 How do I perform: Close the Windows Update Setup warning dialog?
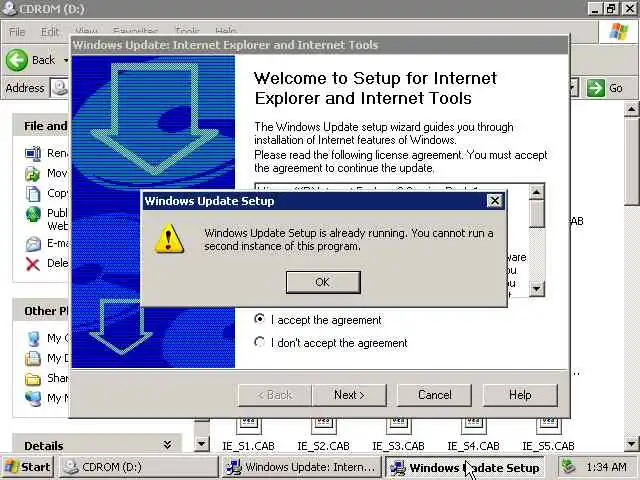tap(494, 200)
